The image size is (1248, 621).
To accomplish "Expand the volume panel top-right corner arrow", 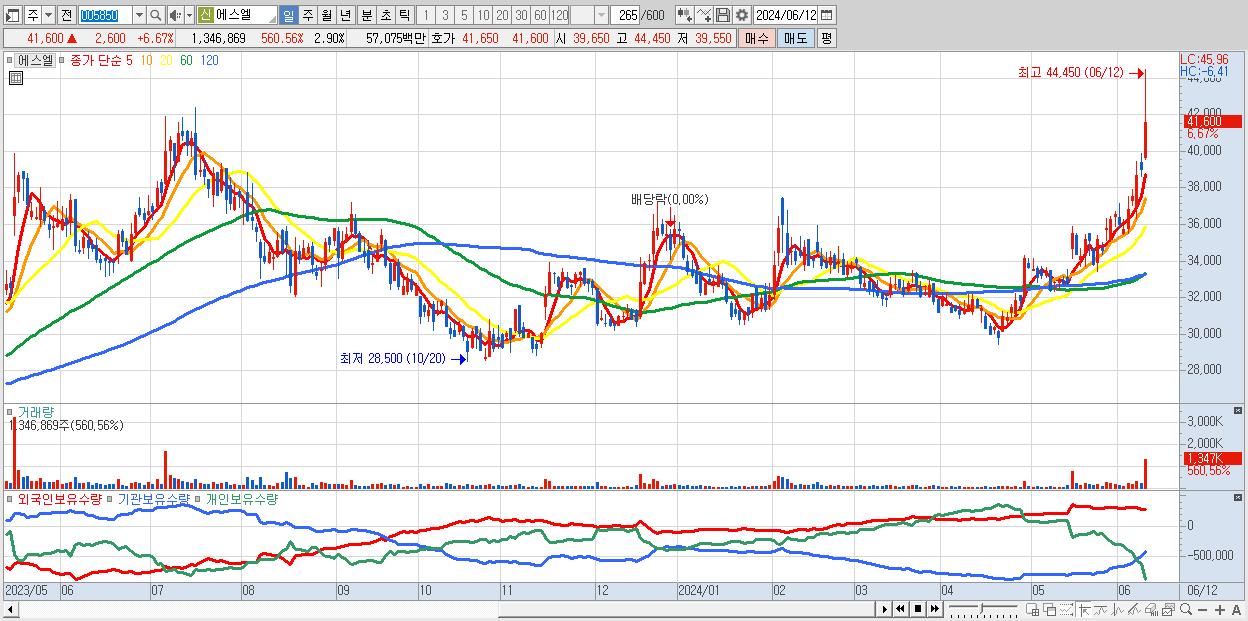I will click(1240, 410).
